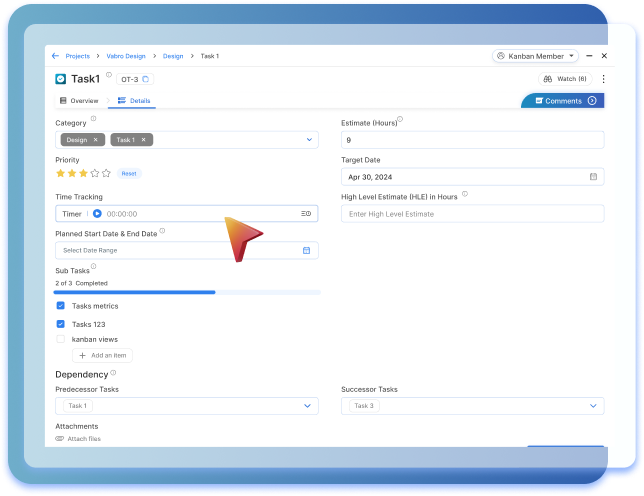Uncheck the Tasks 123 subtask
The image size is (644, 496).
click(x=61, y=324)
